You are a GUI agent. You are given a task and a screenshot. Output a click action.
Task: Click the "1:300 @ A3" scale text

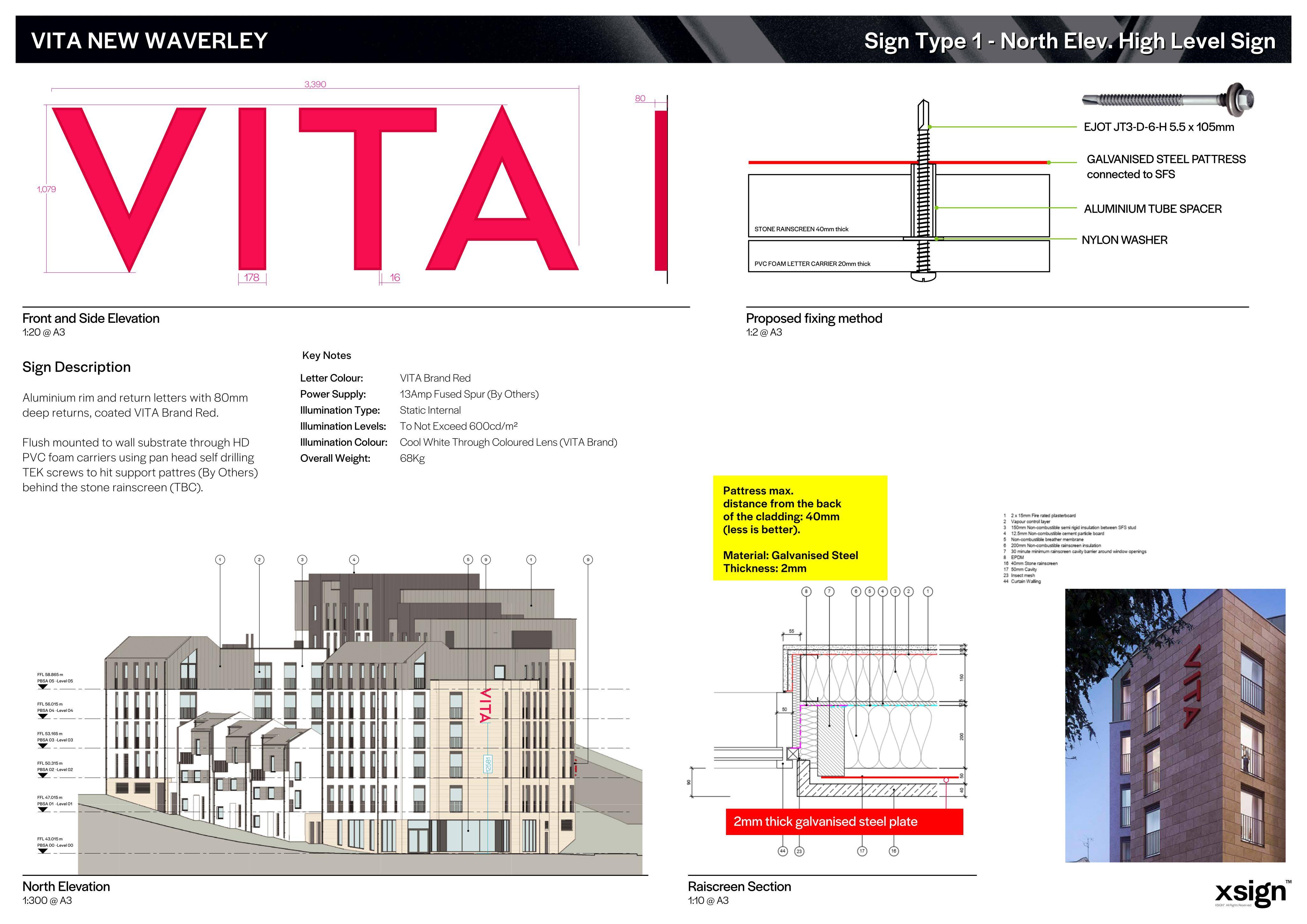[47, 901]
